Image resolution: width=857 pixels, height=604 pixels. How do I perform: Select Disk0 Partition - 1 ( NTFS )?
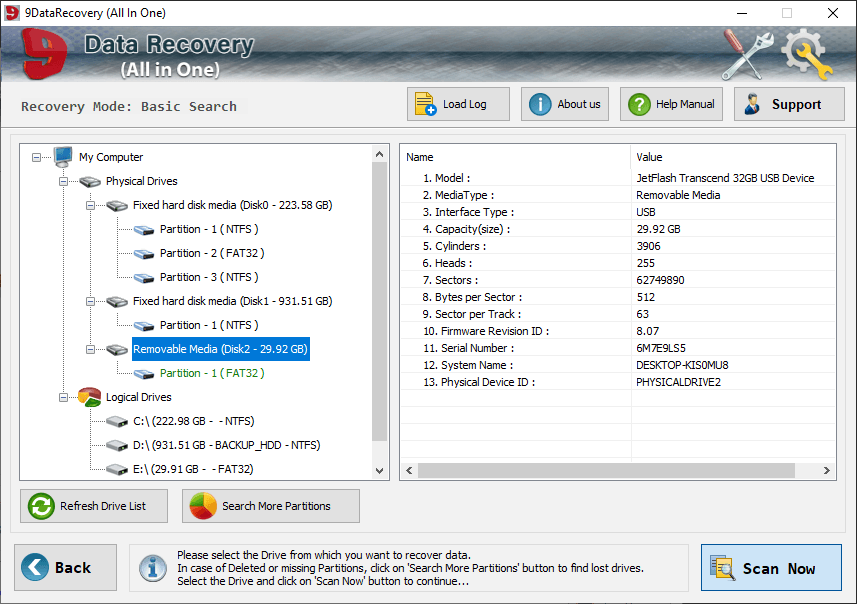pyautogui.click(x=209, y=229)
